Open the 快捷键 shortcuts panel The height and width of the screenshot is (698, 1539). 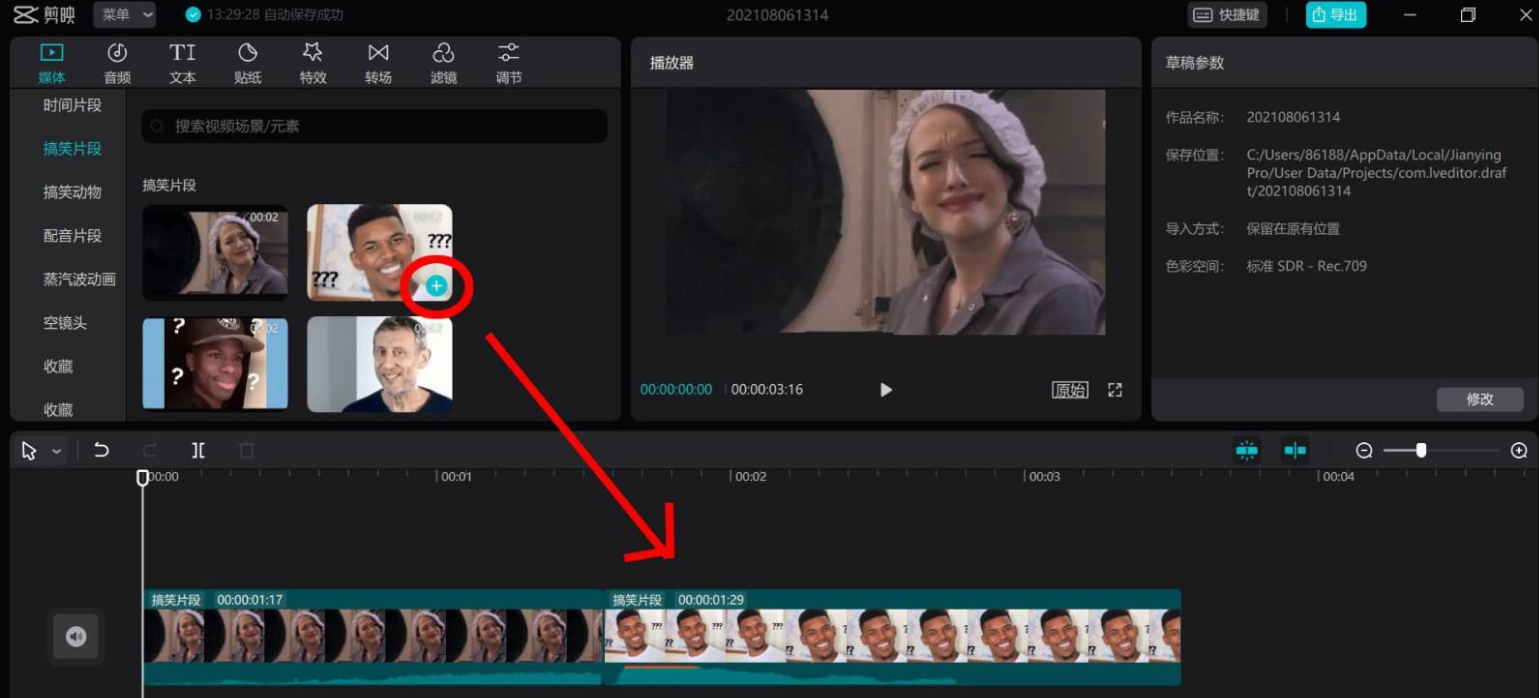tap(1228, 15)
